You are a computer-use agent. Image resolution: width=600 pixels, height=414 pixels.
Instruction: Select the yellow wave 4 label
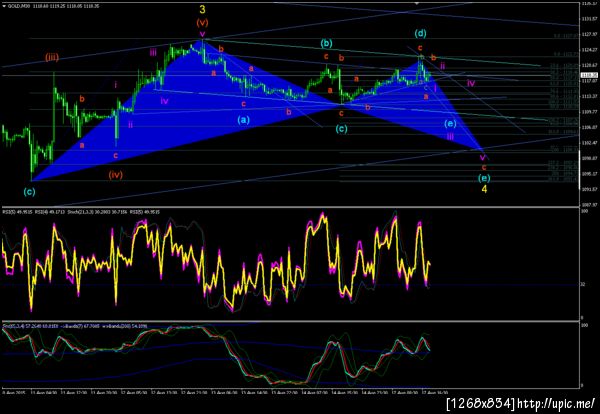pyautogui.click(x=484, y=189)
